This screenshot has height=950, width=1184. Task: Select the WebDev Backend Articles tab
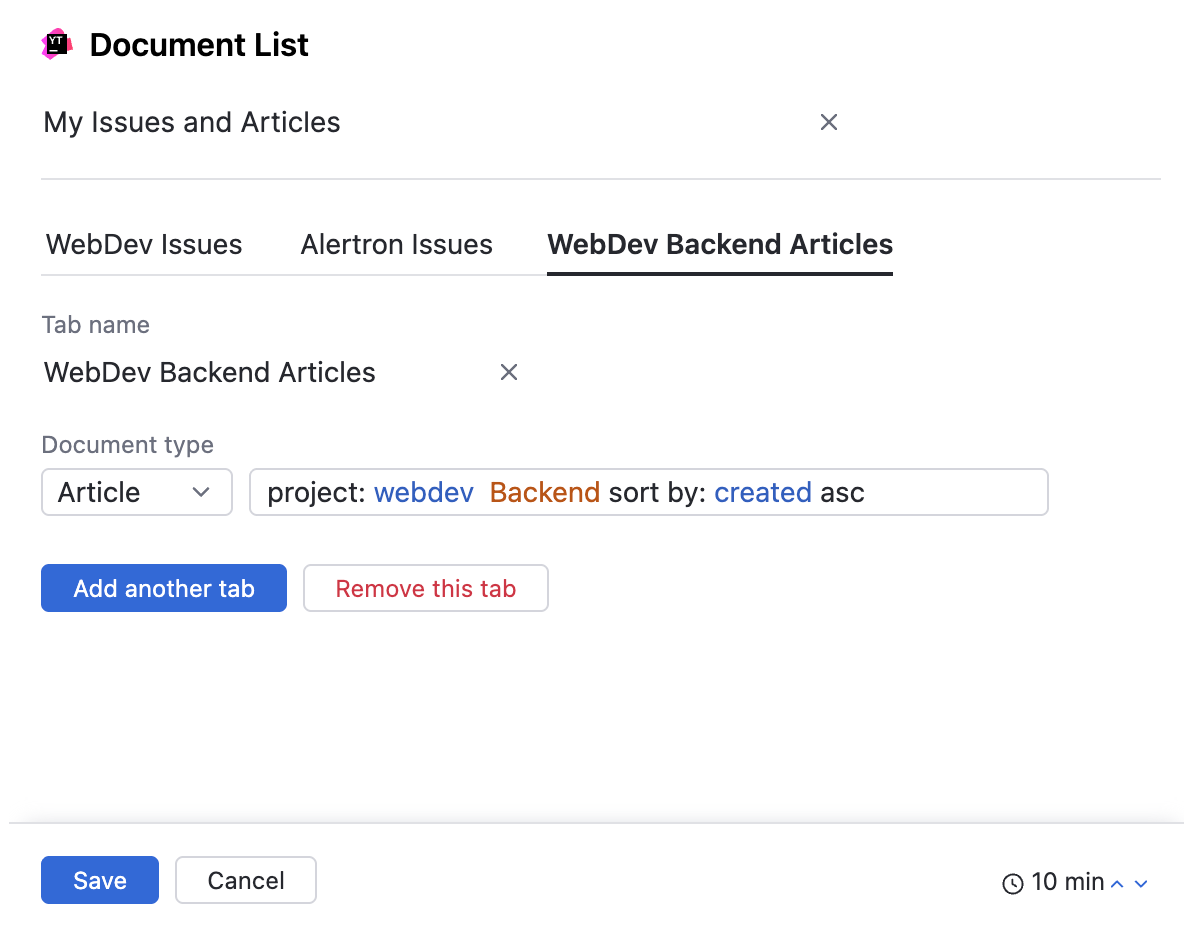[719, 244]
